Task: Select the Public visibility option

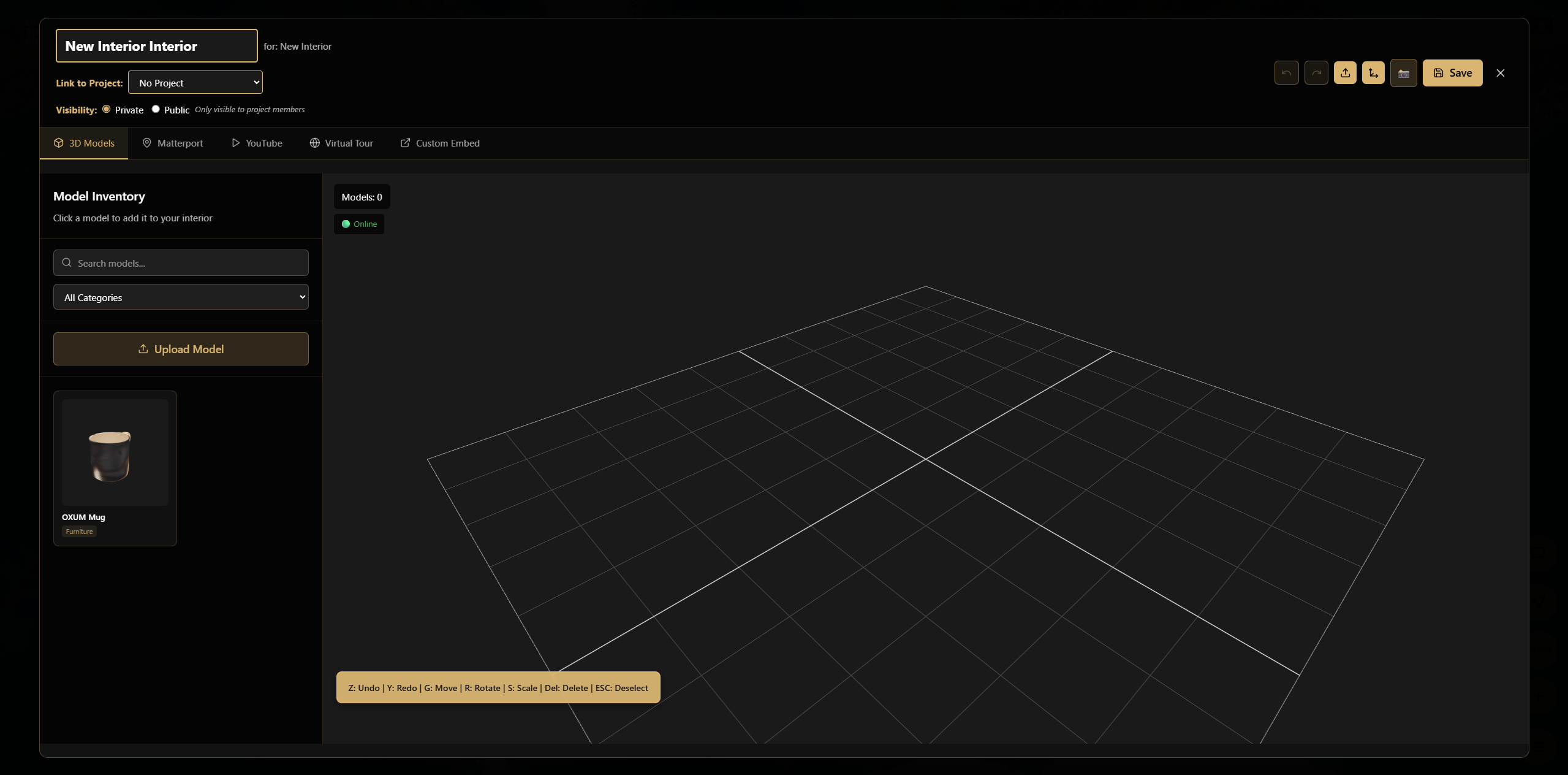Action: [x=156, y=109]
